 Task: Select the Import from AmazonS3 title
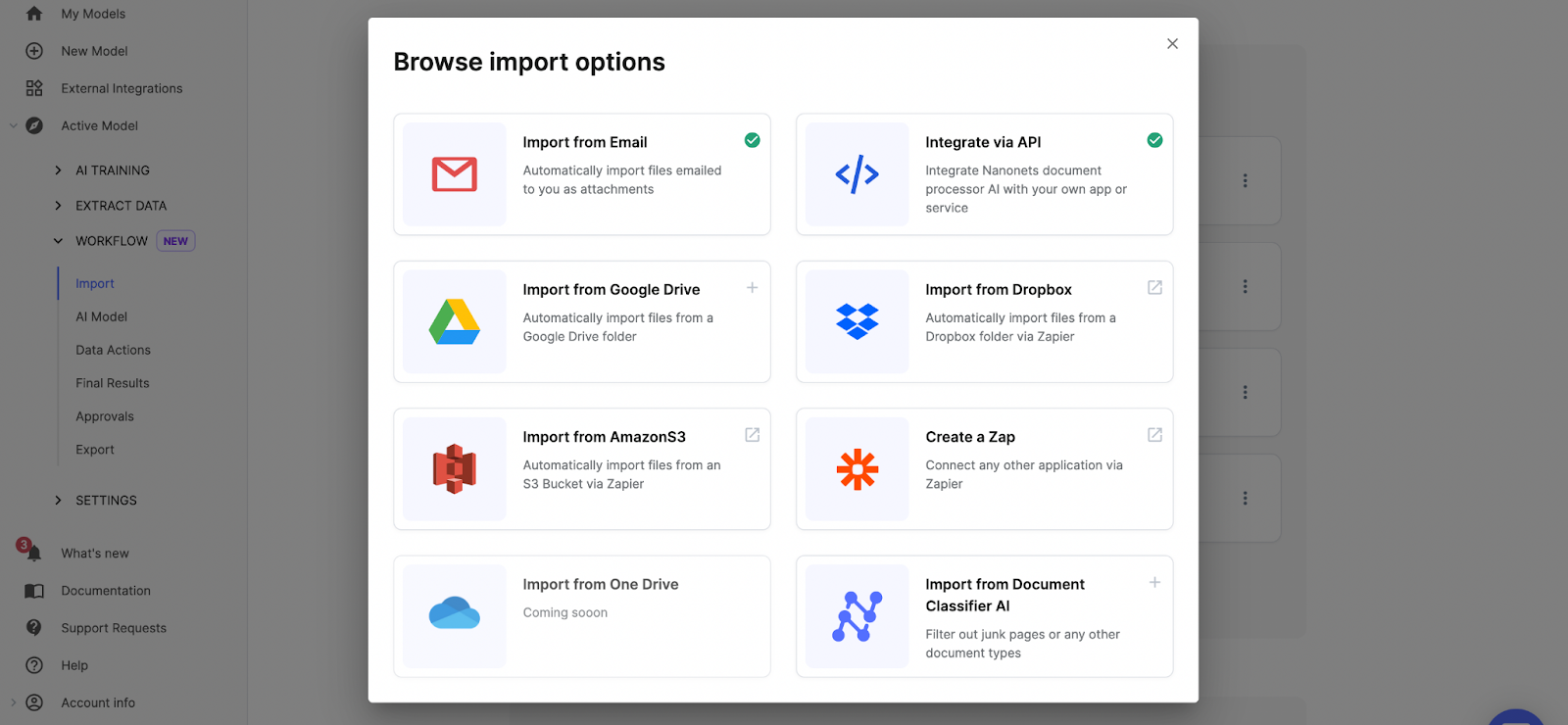(x=605, y=437)
